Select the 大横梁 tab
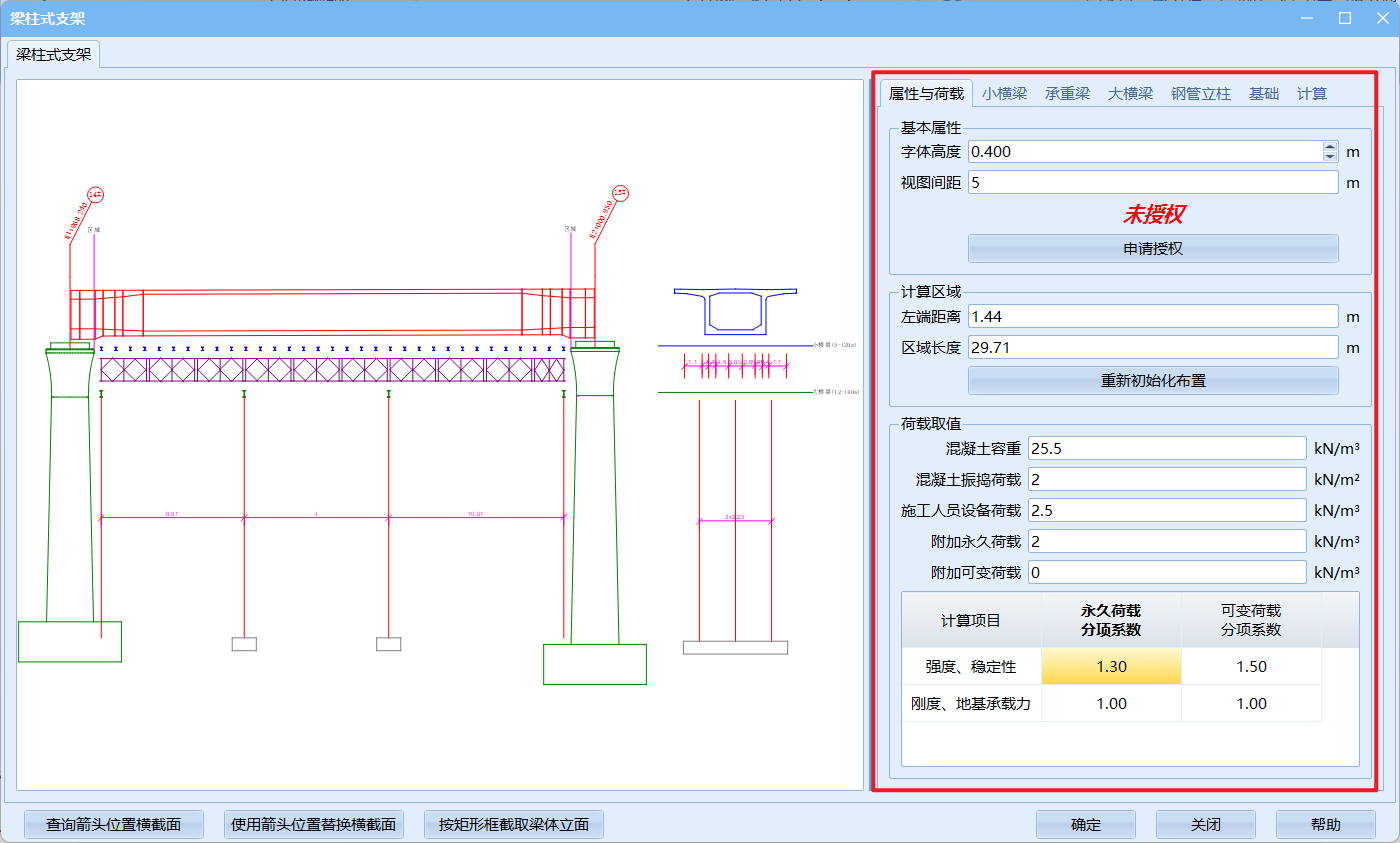 [x=1130, y=94]
